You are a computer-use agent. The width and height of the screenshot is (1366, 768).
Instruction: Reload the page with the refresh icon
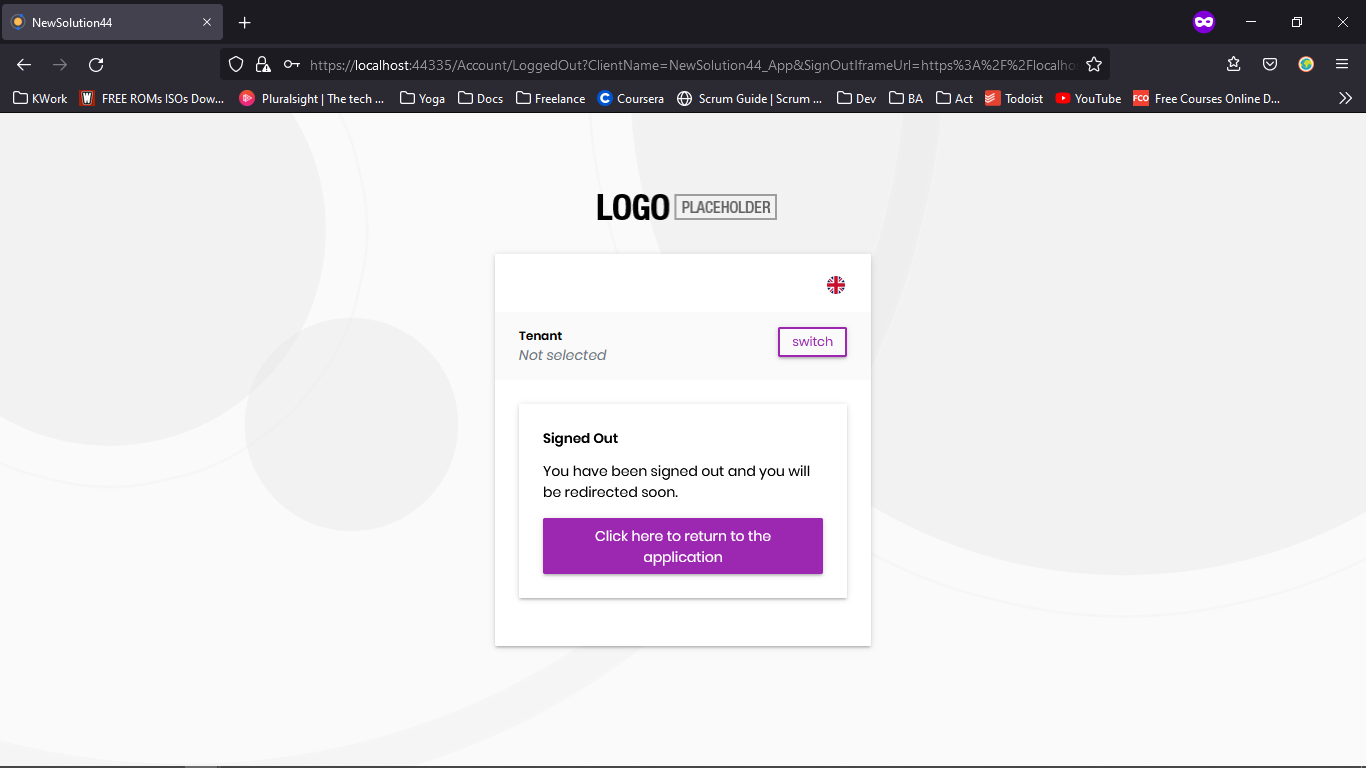coord(96,65)
